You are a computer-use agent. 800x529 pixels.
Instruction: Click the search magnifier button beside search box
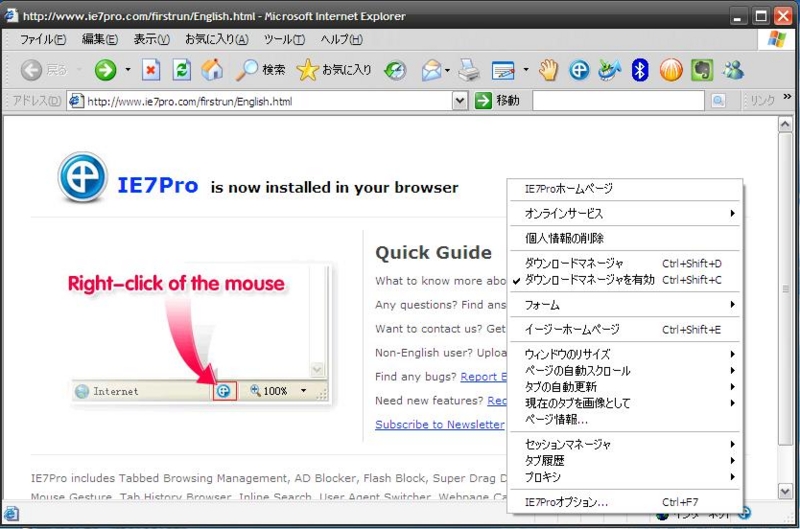(x=718, y=100)
